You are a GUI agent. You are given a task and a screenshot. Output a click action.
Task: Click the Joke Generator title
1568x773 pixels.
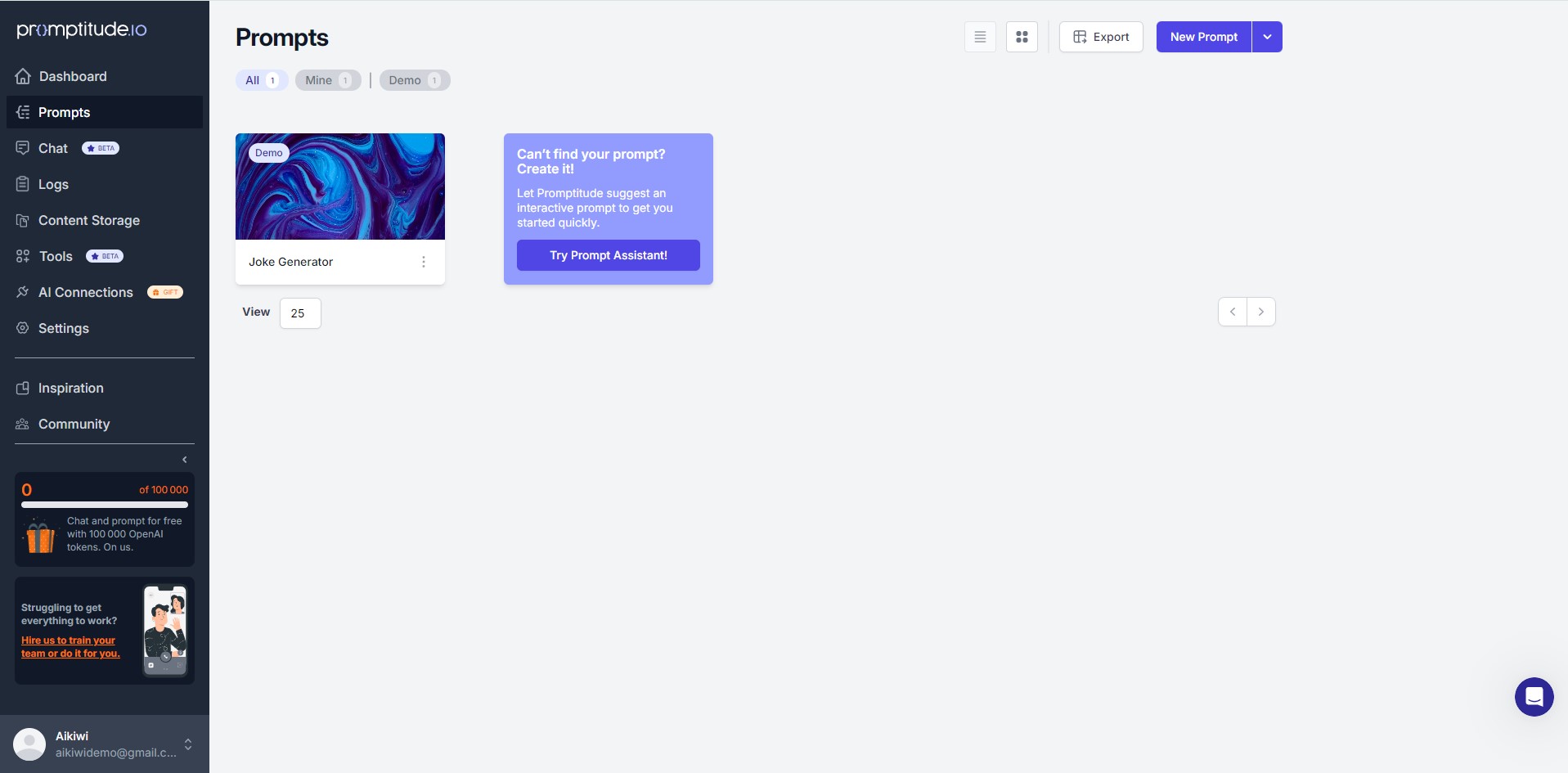coord(291,262)
